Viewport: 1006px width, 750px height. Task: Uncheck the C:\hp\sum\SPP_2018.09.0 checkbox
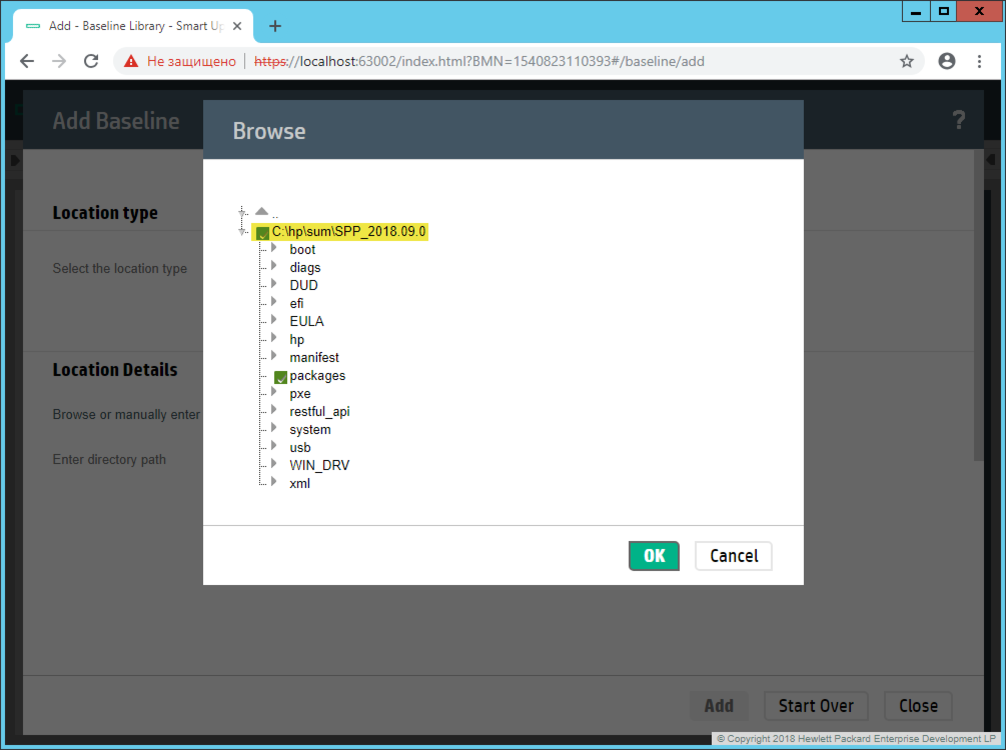pos(262,233)
